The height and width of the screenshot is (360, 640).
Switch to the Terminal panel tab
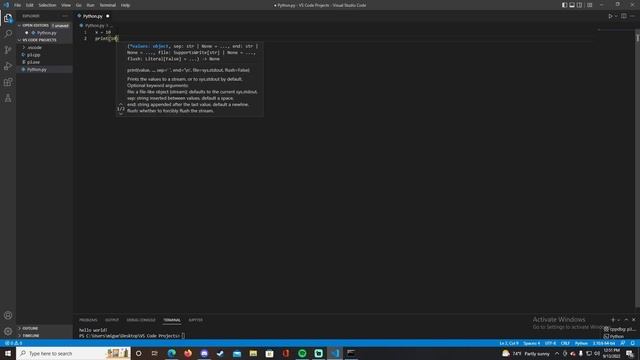172,320
